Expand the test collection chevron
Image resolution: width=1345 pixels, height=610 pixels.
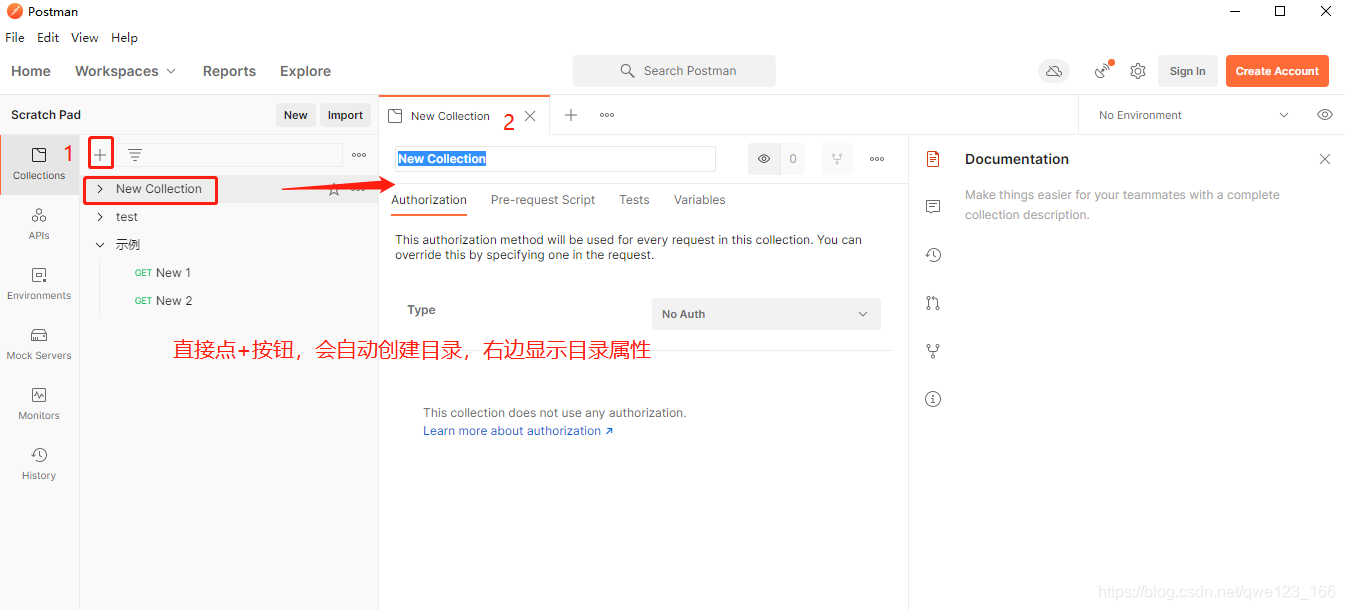tap(100, 217)
